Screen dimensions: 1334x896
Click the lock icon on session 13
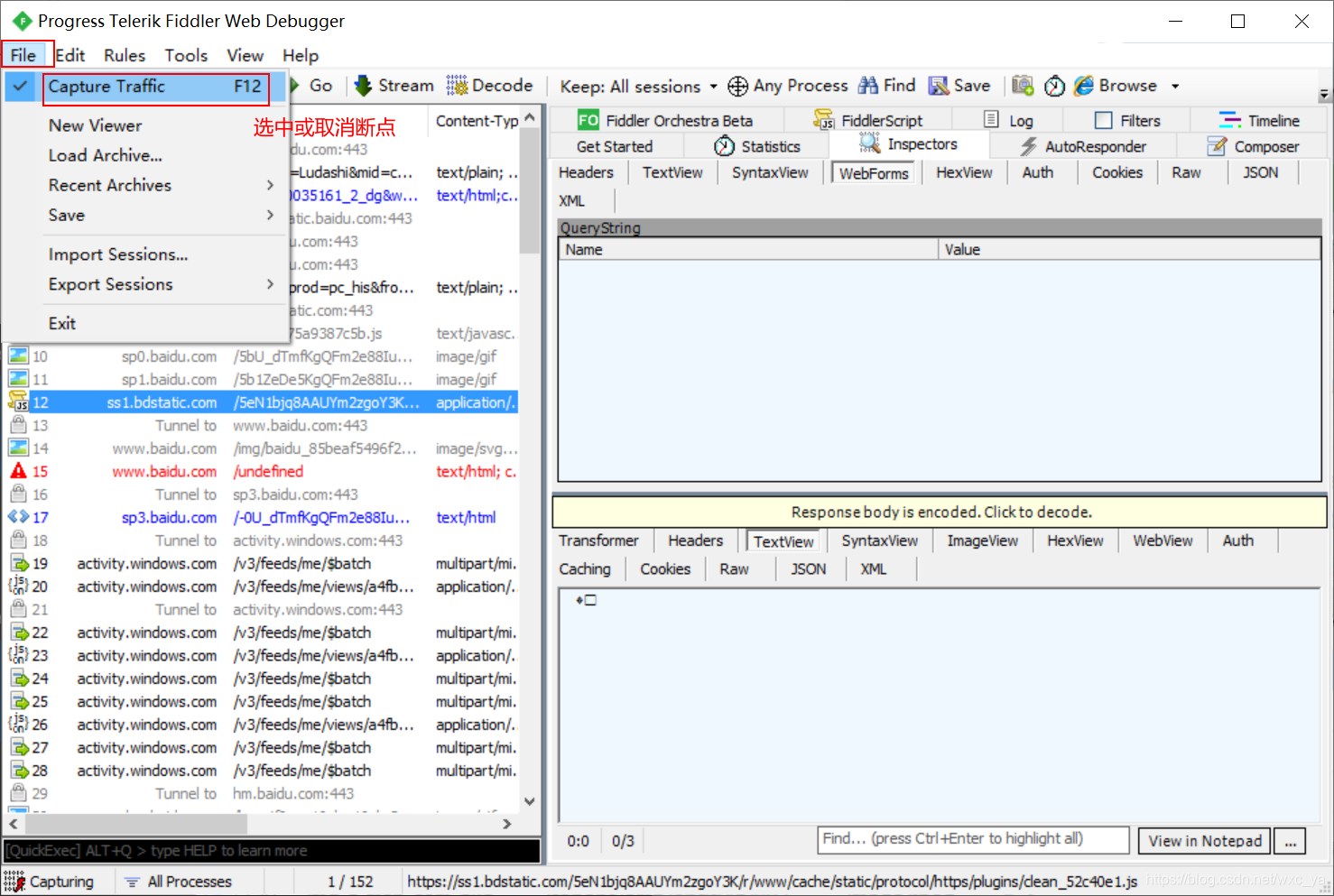18,425
